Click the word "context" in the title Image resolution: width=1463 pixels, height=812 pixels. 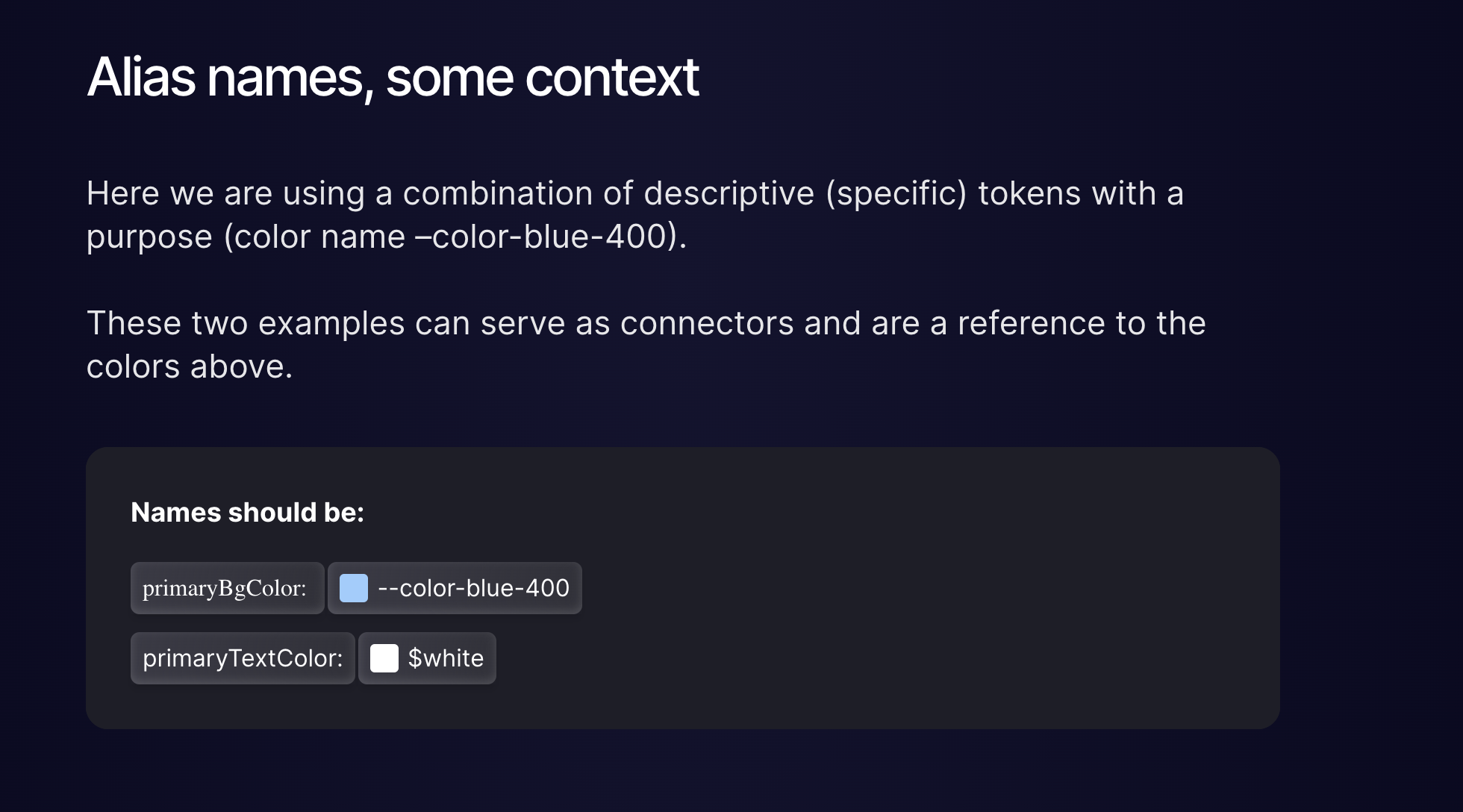612,77
